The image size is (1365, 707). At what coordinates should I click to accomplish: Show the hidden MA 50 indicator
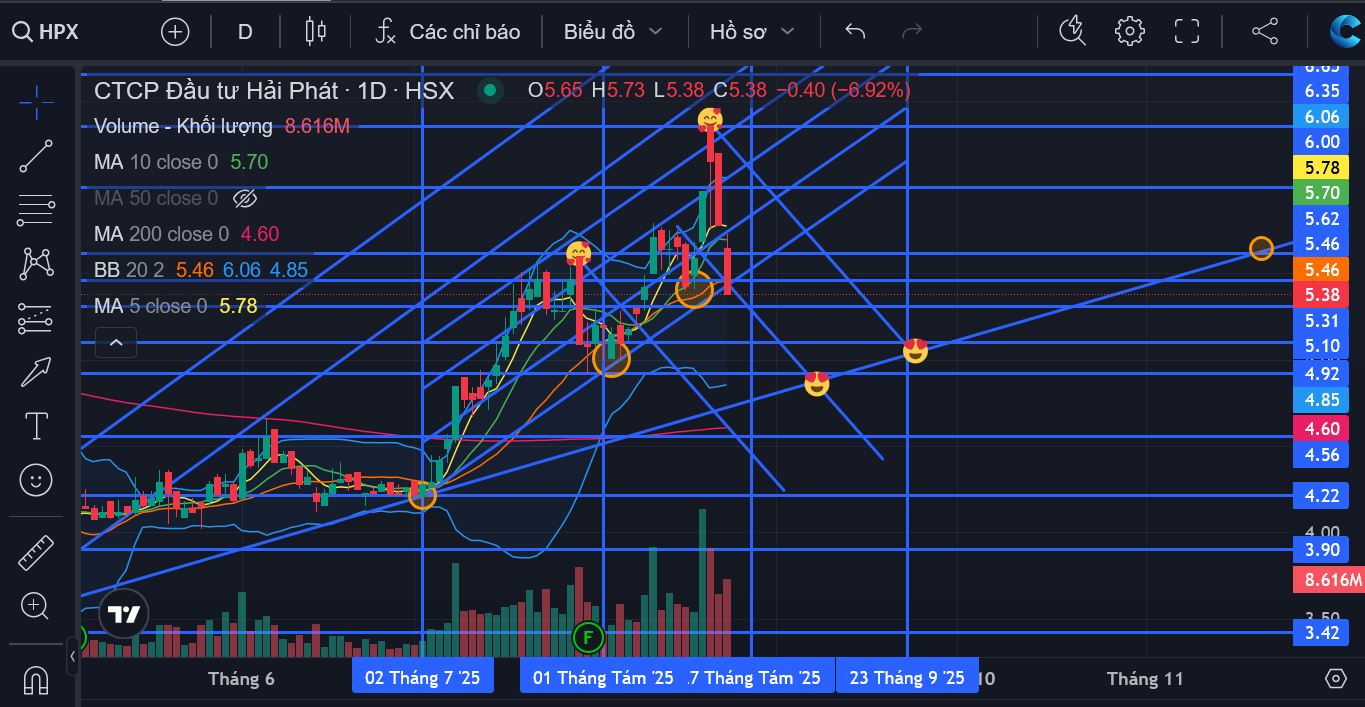(245, 198)
